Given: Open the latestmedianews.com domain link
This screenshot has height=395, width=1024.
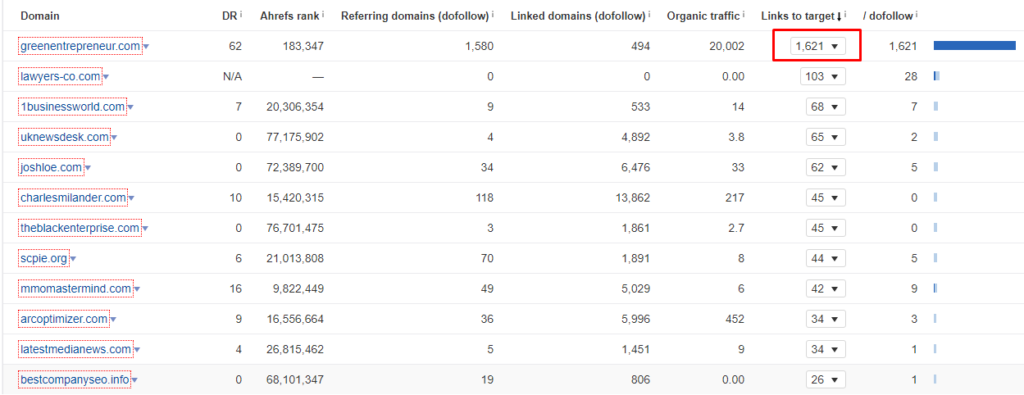Looking at the screenshot, I should pos(76,349).
